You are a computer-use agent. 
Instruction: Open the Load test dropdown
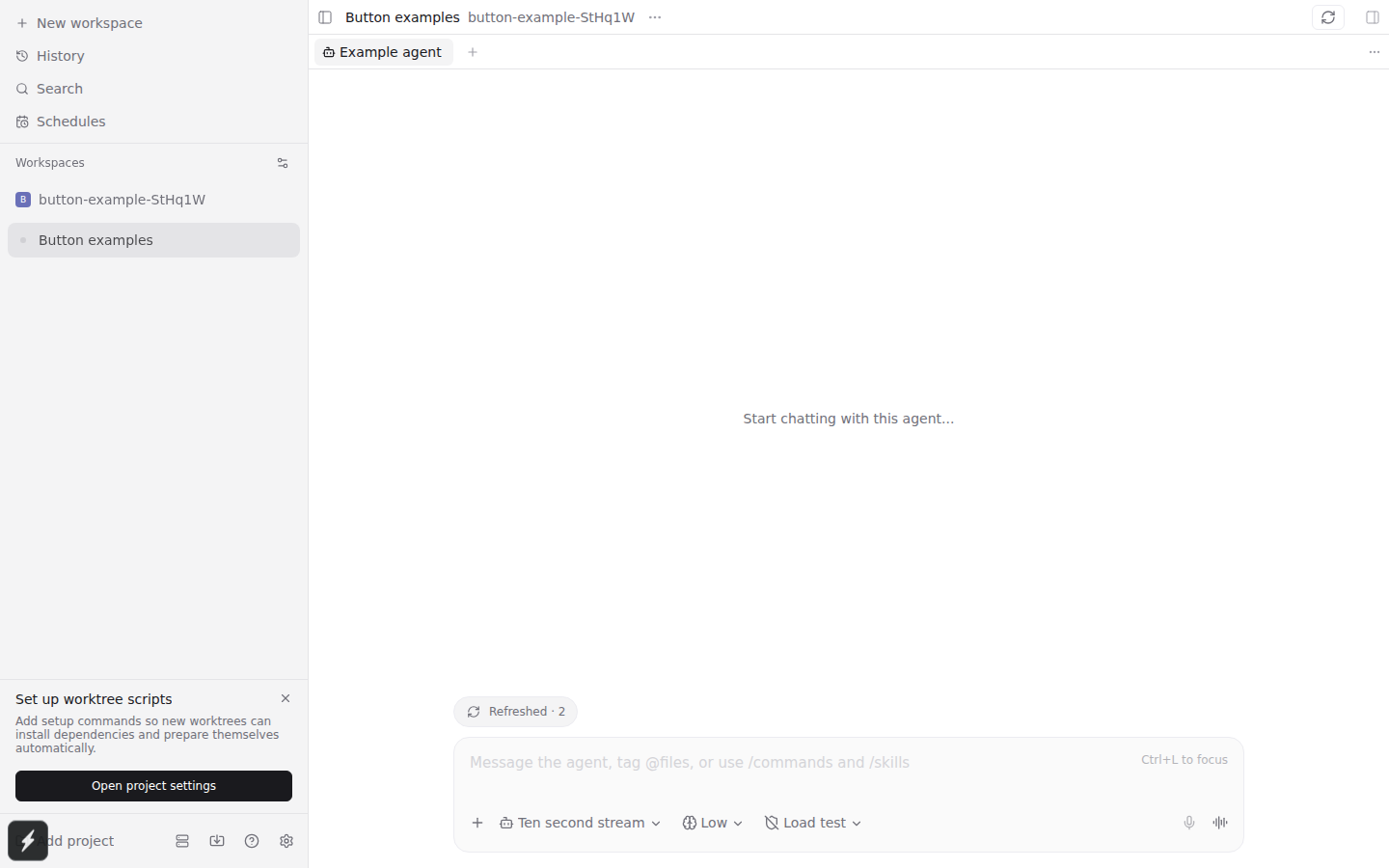pyautogui.click(x=813, y=823)
